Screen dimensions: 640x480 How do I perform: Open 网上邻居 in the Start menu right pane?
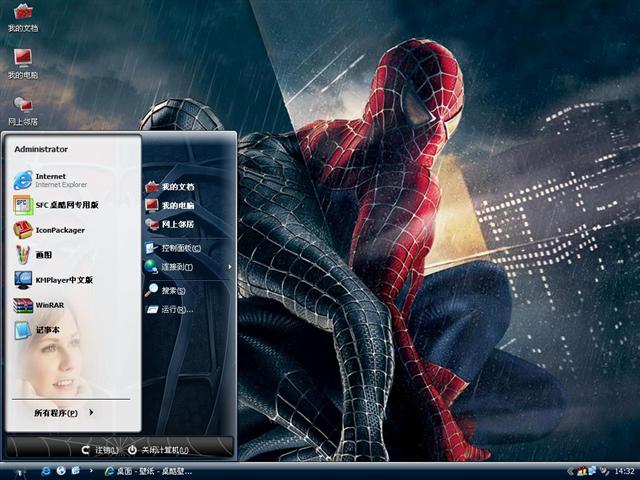point(170,224)
